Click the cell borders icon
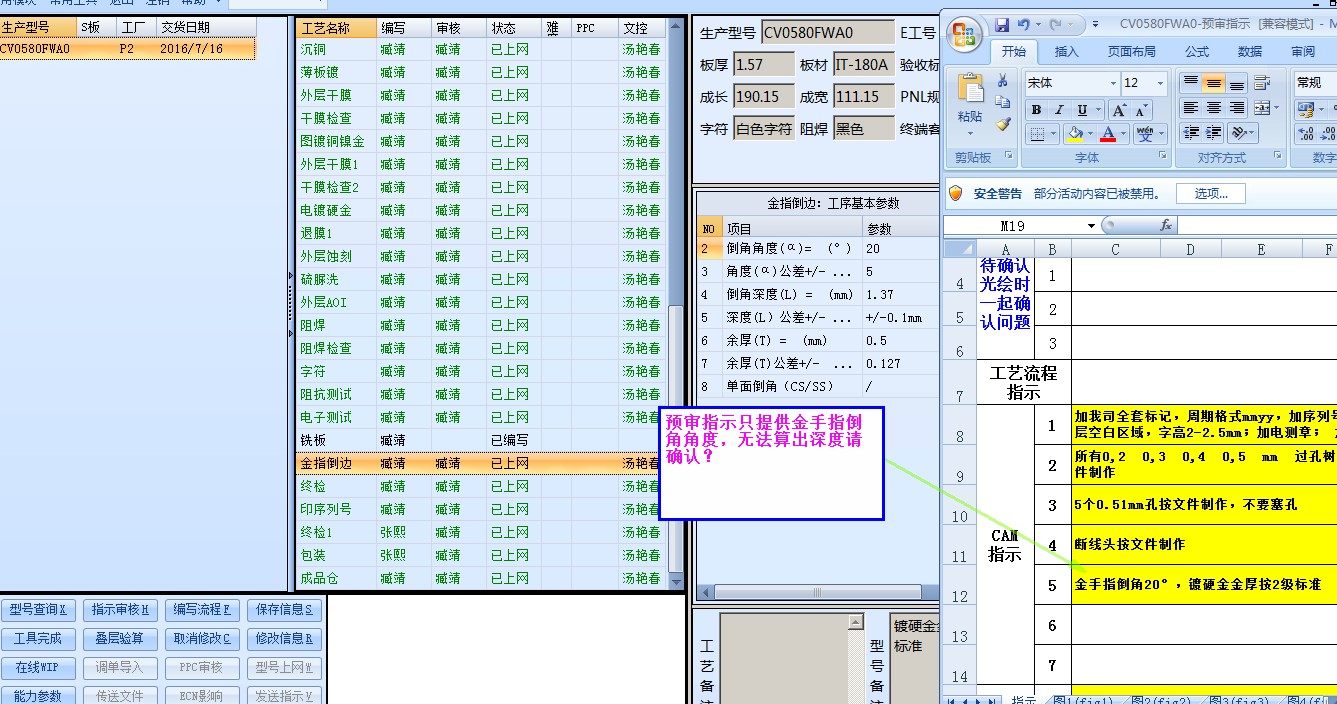This screenshot has width=1337, height=704. point(1037,133)
